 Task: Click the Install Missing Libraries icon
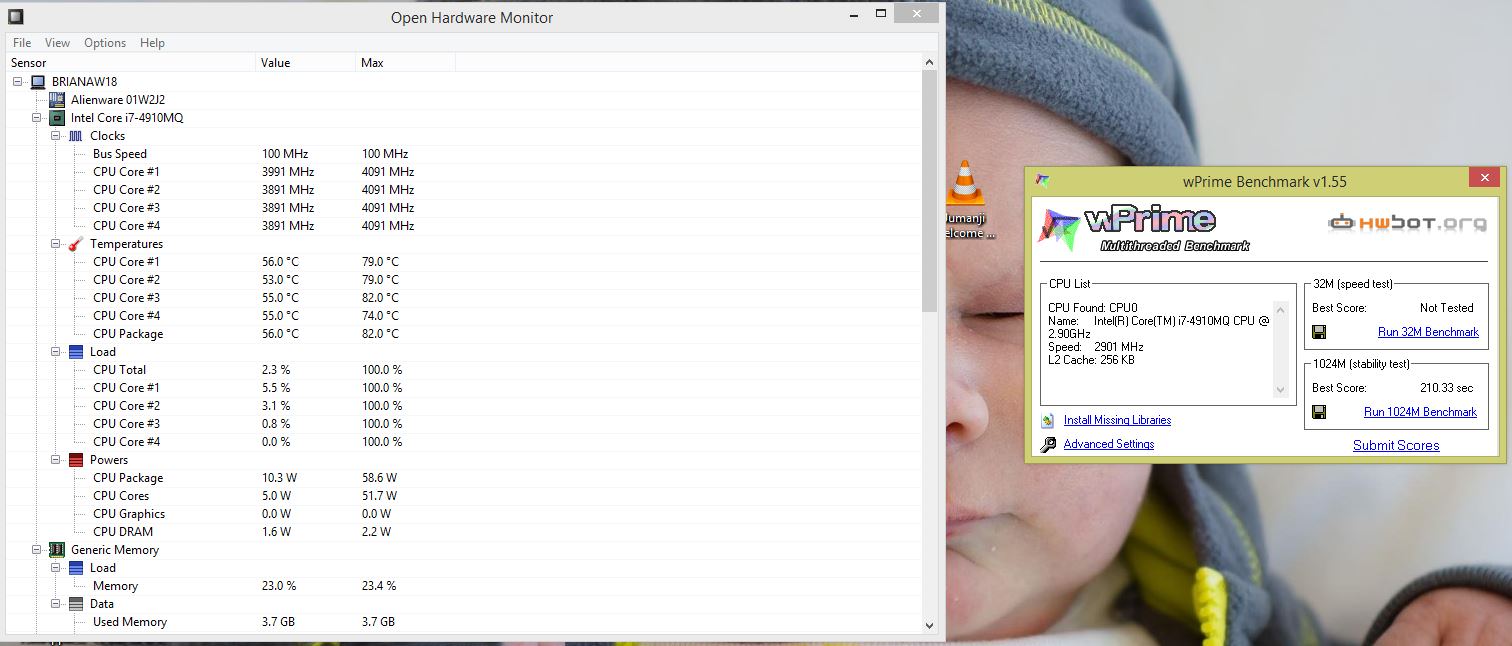1048,421
